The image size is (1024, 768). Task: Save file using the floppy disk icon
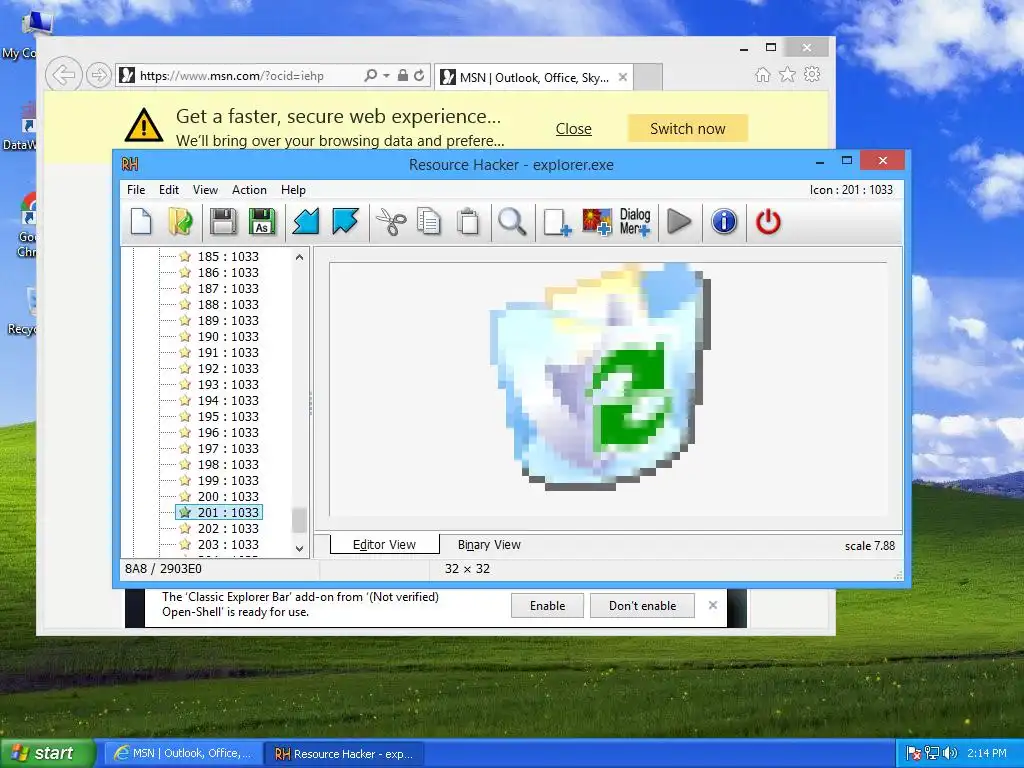point(223,222)
